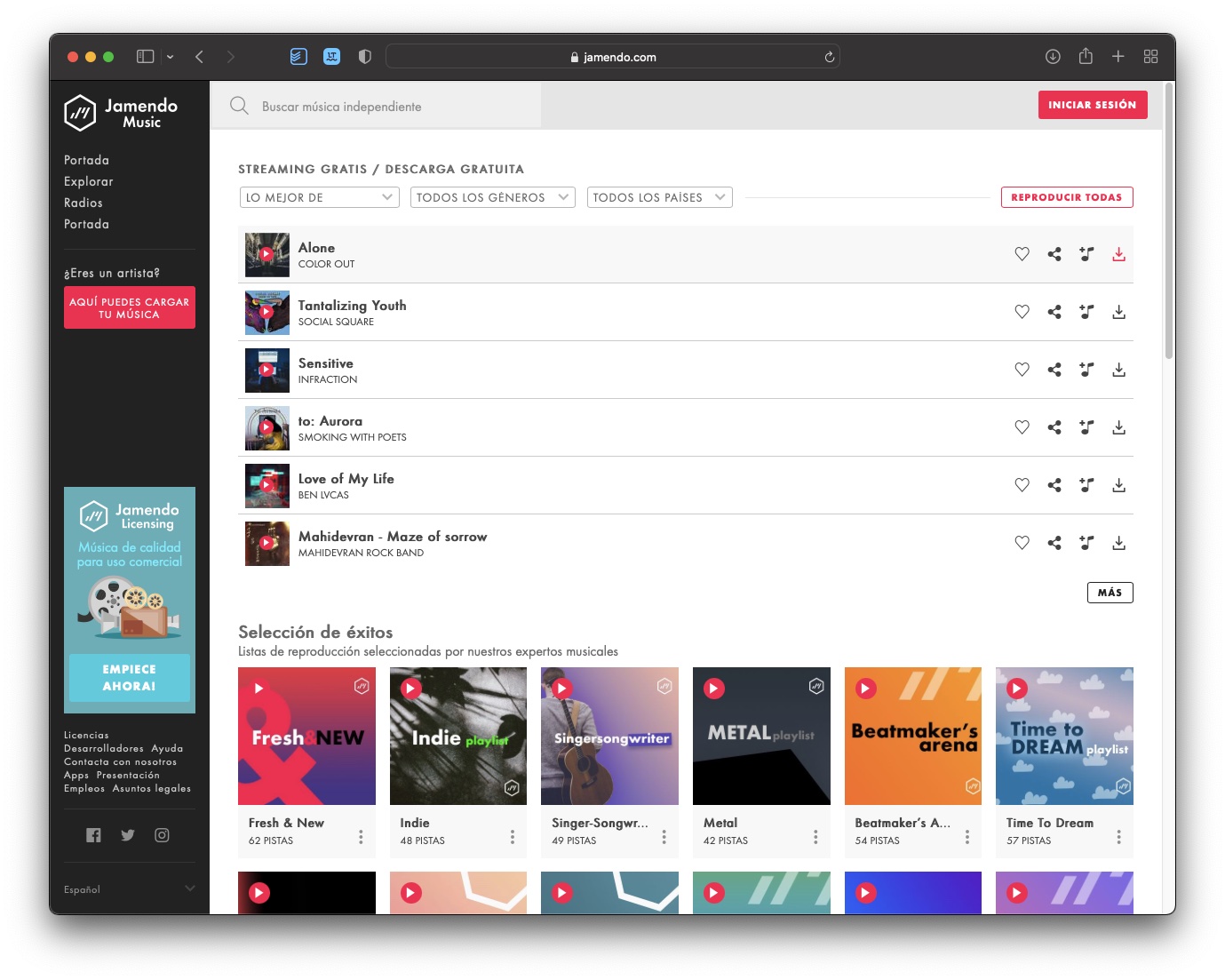The image size is (1225, 980).
Task: Go to Jamendo Music logo home
Action: point(121,113)
